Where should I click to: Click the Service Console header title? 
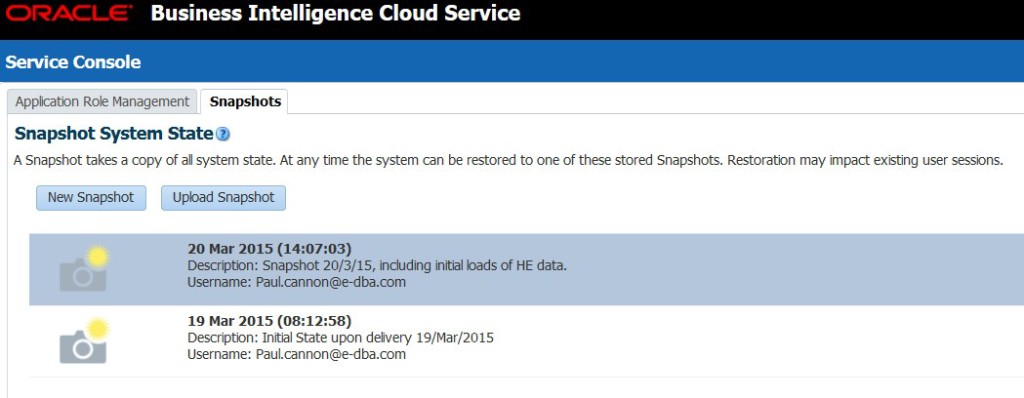pos(73,62)
